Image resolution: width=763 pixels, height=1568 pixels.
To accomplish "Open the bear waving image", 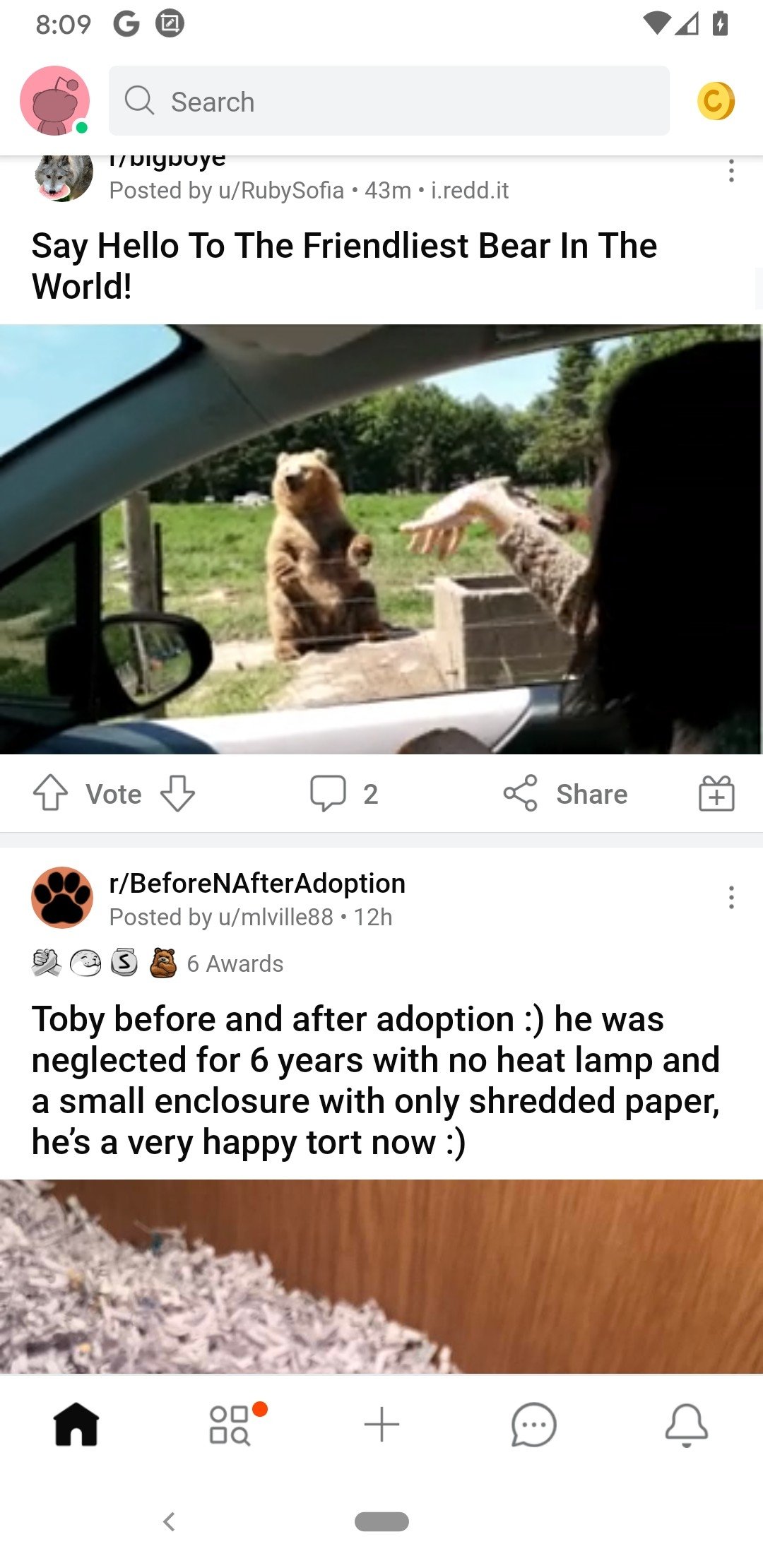I will point(381,539).
